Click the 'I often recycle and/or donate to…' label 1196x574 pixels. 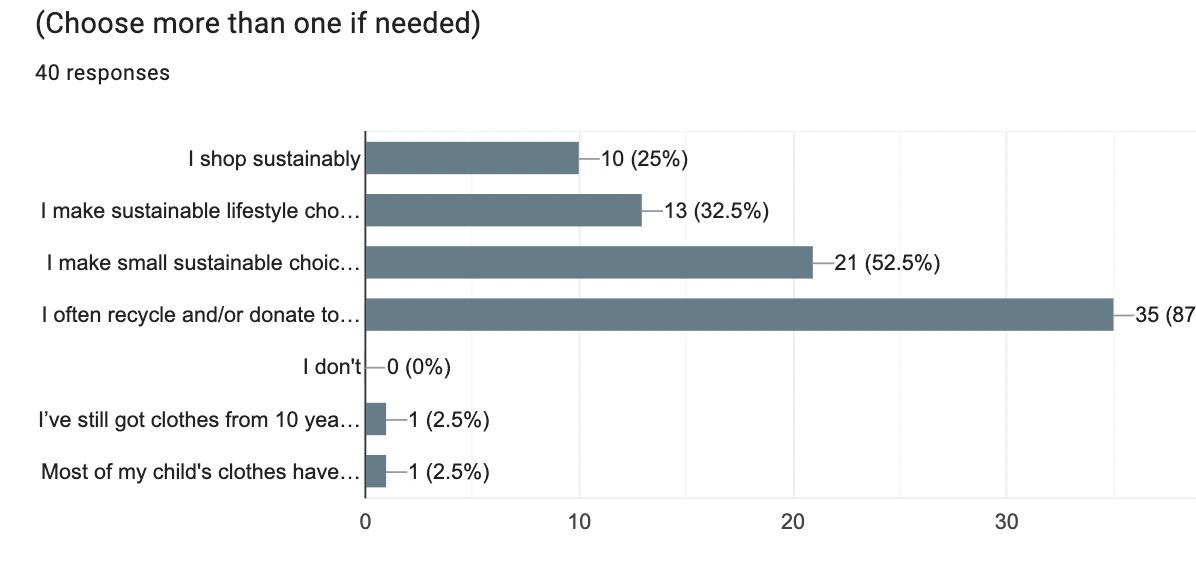(201, 316)
